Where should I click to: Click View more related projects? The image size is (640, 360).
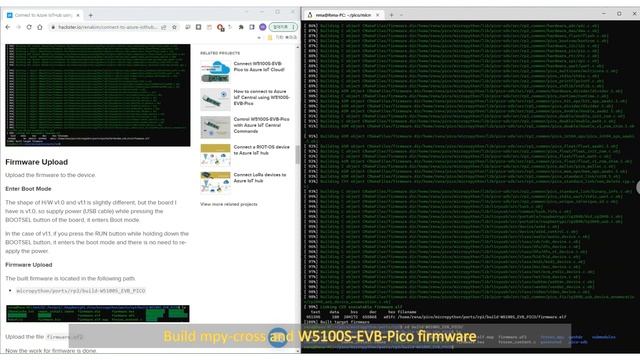coord(229,204)
